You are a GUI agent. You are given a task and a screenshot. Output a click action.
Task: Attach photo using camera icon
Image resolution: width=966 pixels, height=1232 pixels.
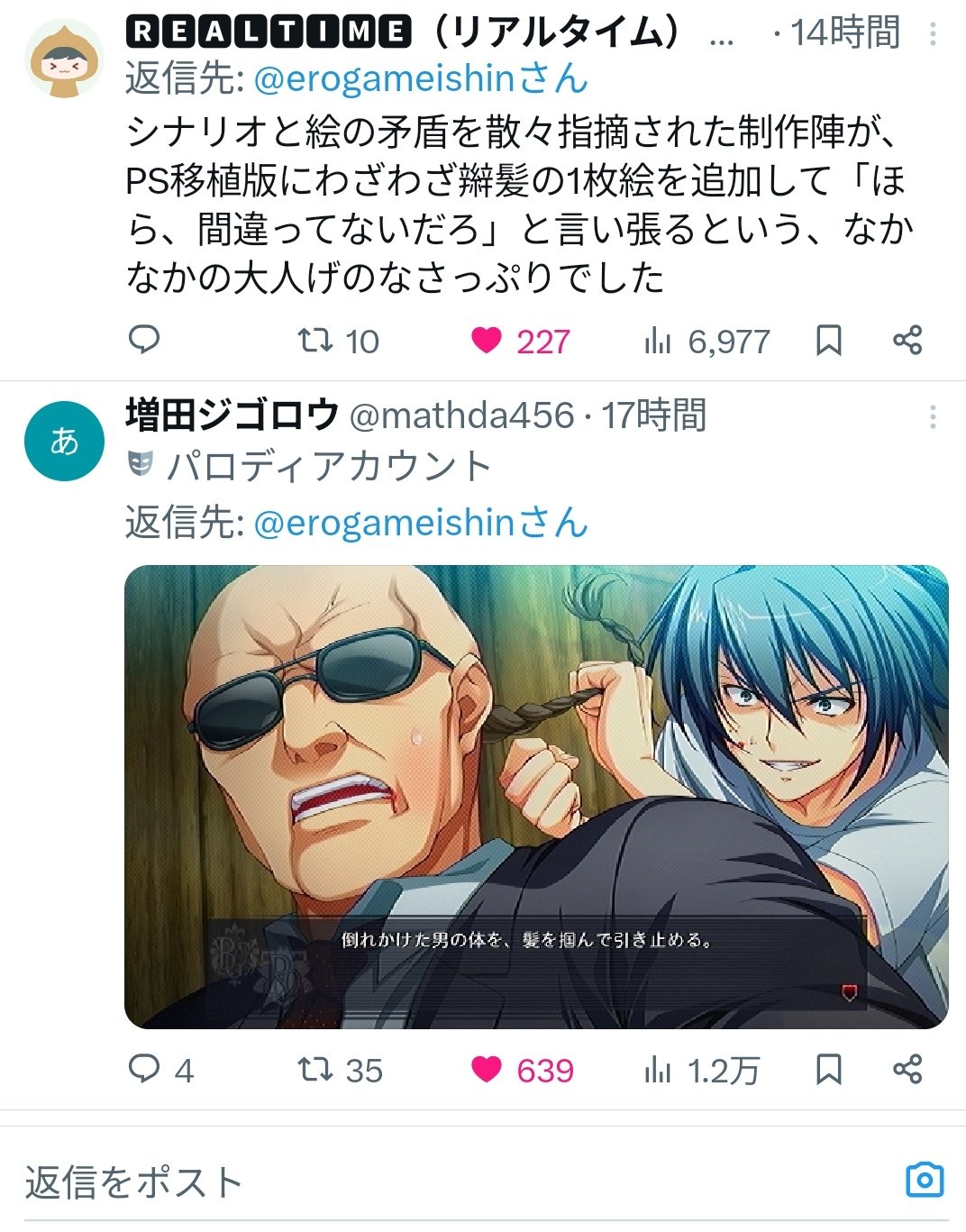925,1180
